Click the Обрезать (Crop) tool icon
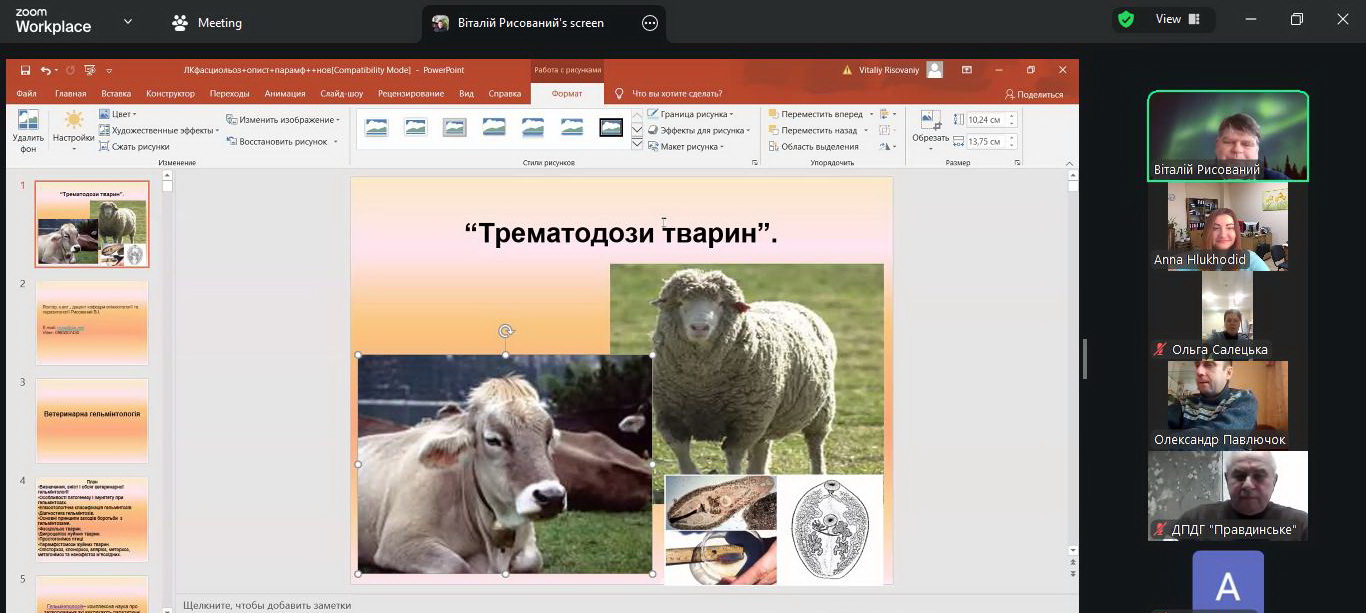Viewport: 1366px width, 613px height. tap(930, 122)
